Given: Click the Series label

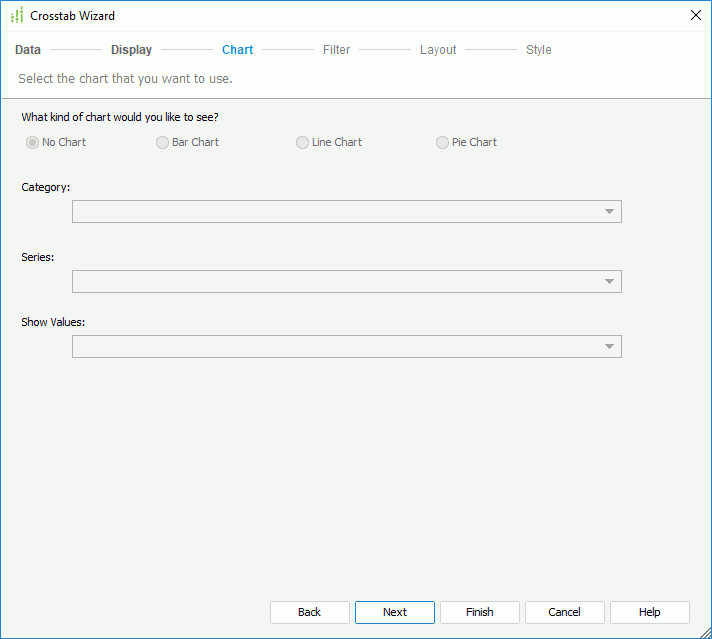Looking at the screenshot, I should (x=38, y=257).
